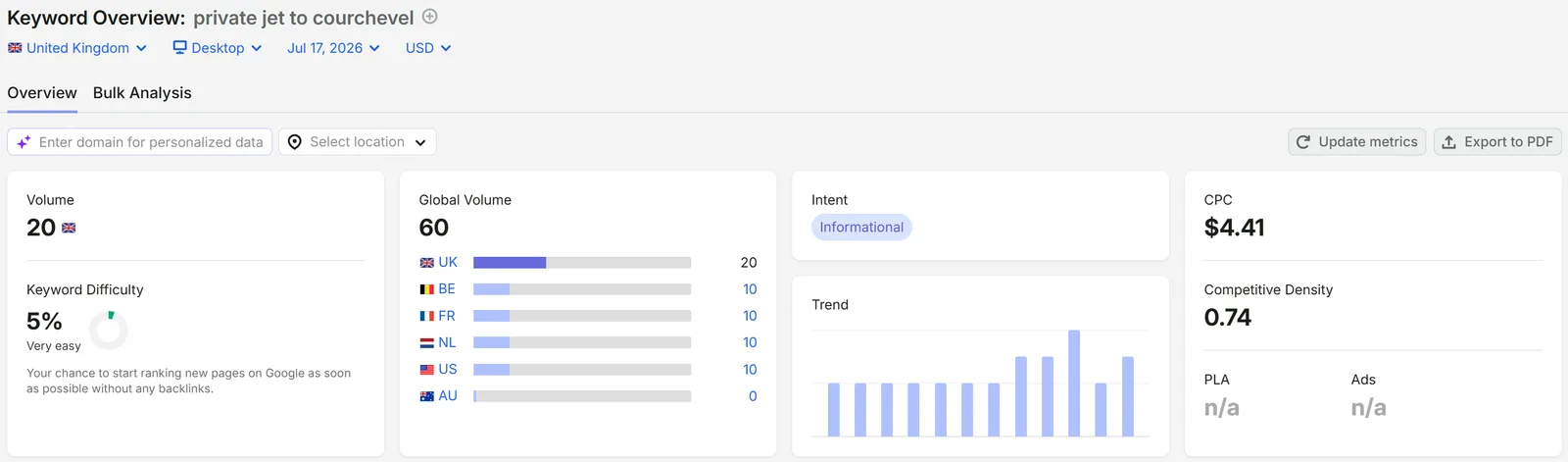Click the Keyword Difficulty 5% value
1568x462 pixels.
click(x=44, y=322)
